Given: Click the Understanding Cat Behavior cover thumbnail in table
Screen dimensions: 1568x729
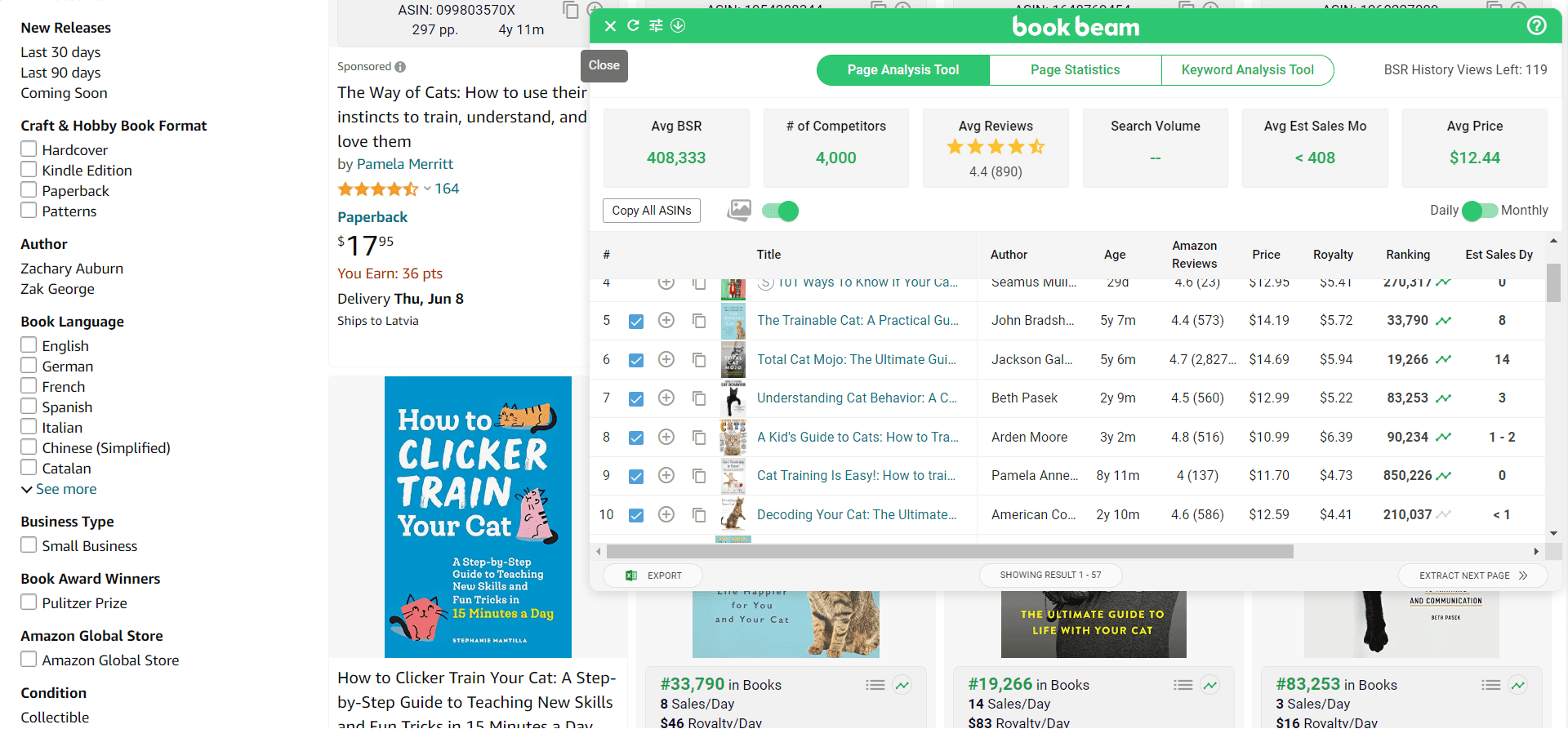Looking at the screenshot, I should pos(733,398).
